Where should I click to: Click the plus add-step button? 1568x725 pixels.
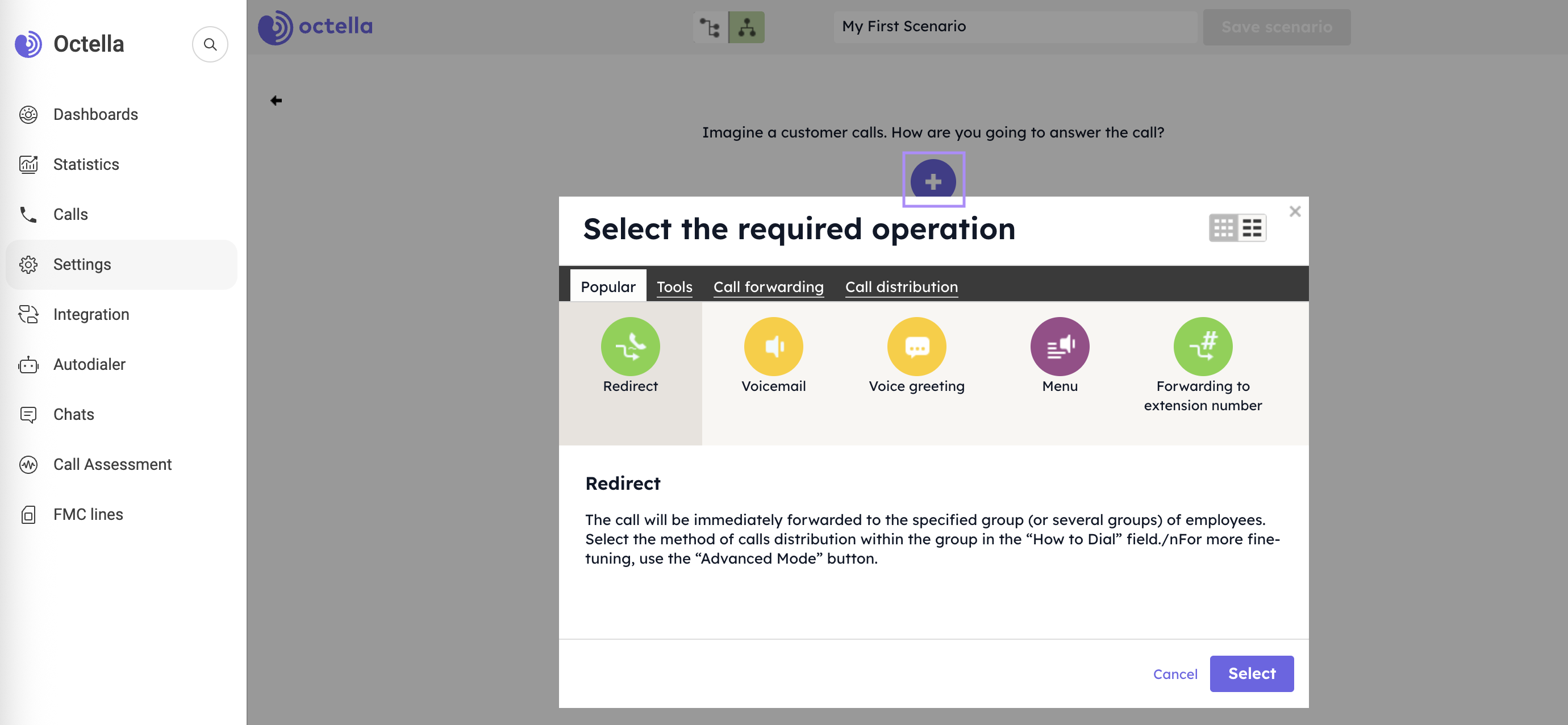[932, 181]
